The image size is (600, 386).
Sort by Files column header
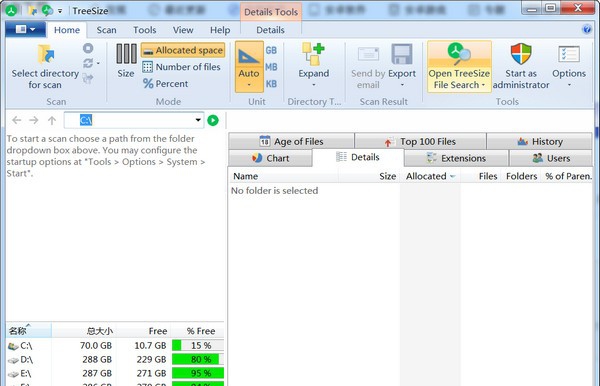click(x=481, y=176)
